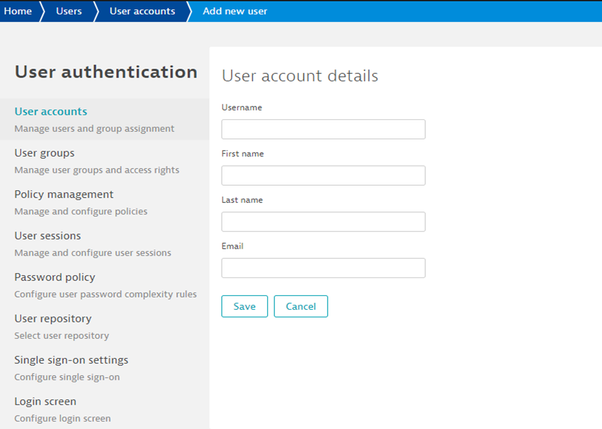Click the Email field label

[x=232, y=245]
